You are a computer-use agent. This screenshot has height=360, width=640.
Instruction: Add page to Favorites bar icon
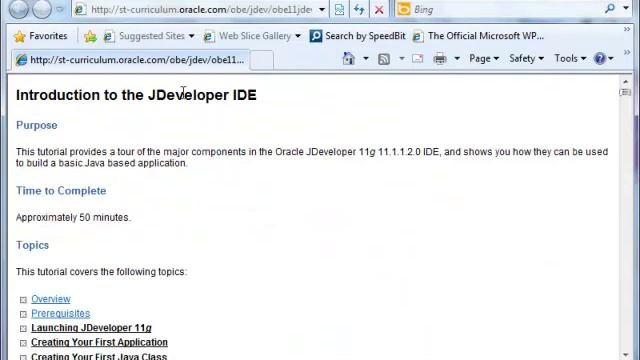click(x=90, y=37)
